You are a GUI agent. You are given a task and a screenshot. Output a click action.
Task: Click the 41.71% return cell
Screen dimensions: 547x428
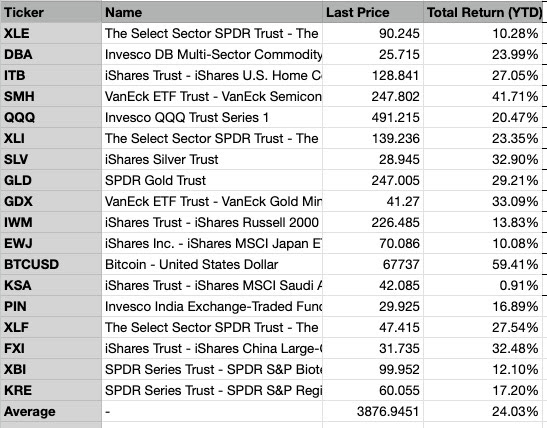[483, 96]
